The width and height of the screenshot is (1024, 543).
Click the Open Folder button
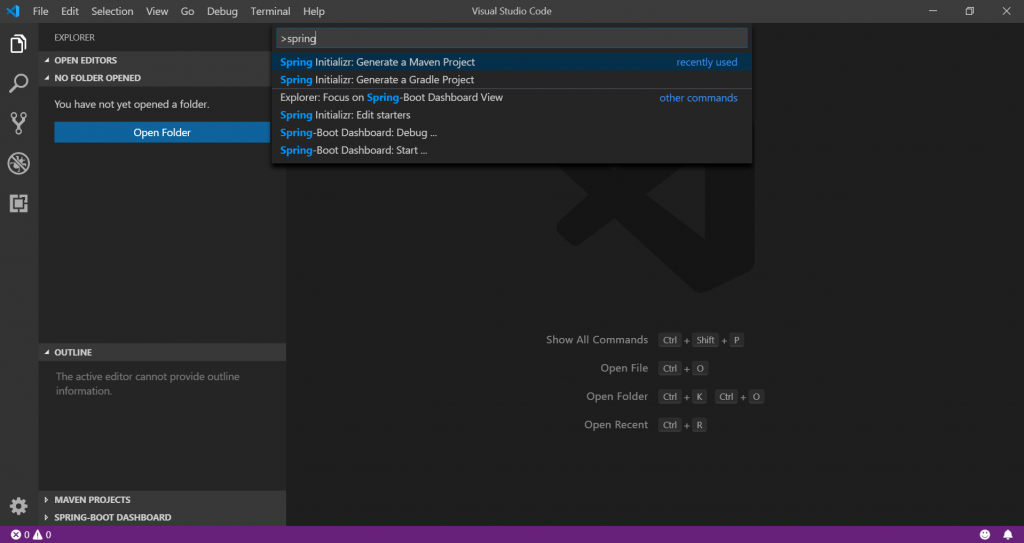pos(162,133)
